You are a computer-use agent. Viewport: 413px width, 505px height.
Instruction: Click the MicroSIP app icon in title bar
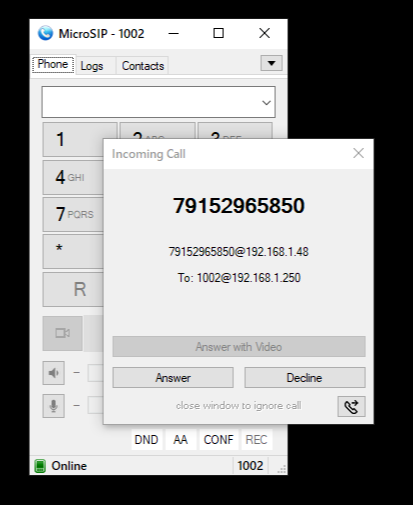[x=45, y=33]
